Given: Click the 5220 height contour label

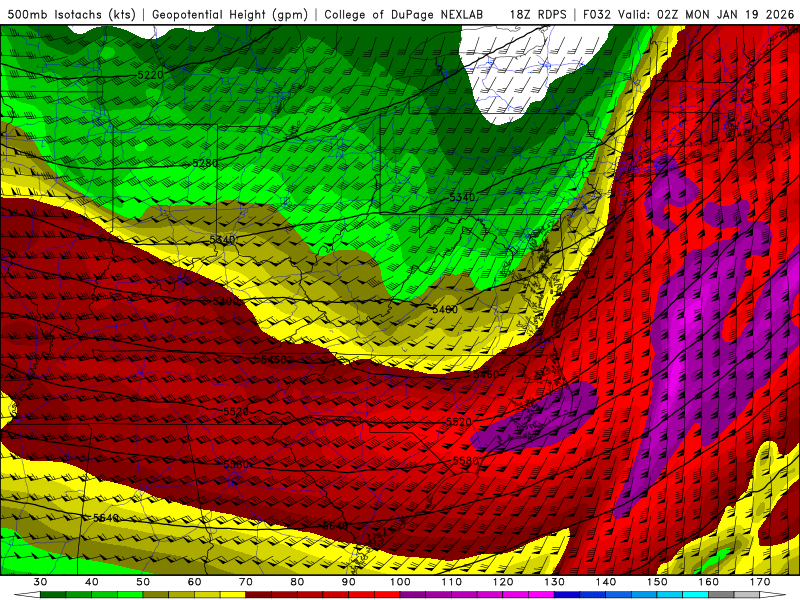Looking at the screenshot, I should [150, 75].
